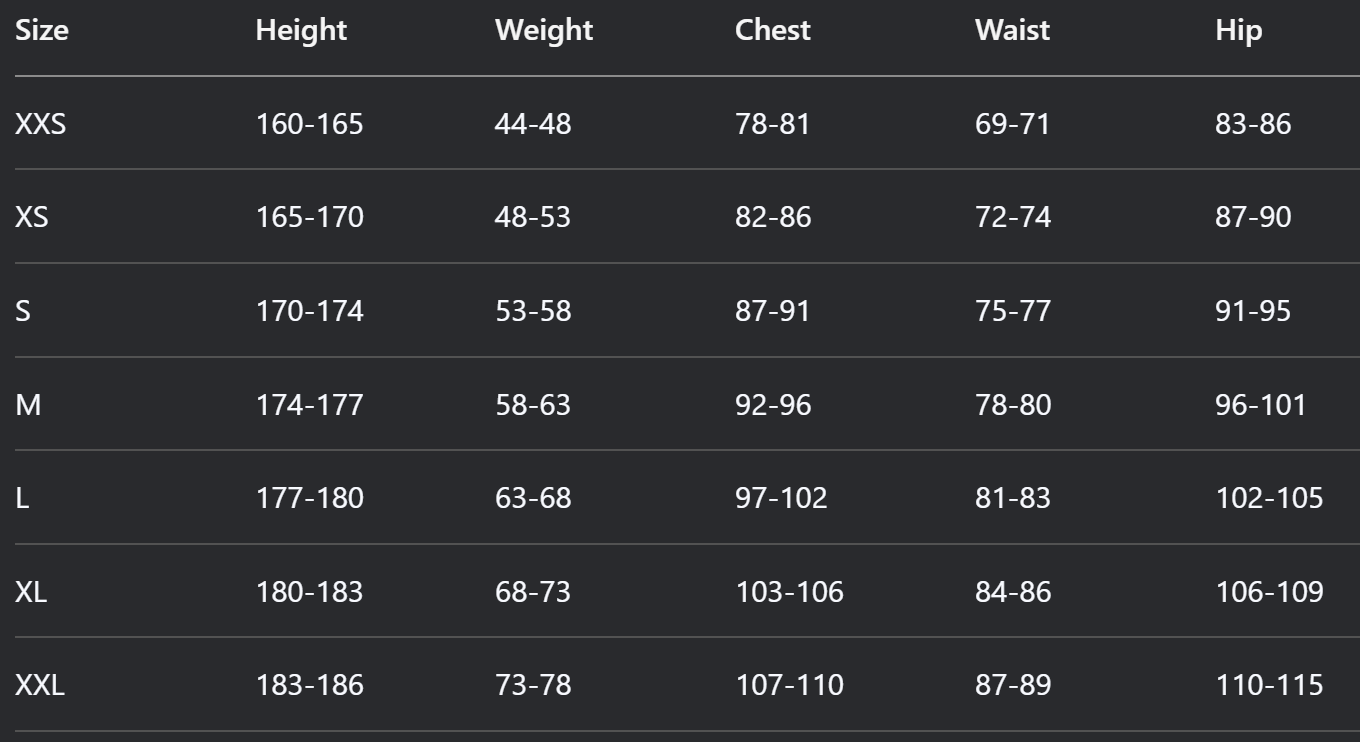Click the Waist column header
Screen dimensions: 1360x742
pyautogui.click(x=1012, y=31)
